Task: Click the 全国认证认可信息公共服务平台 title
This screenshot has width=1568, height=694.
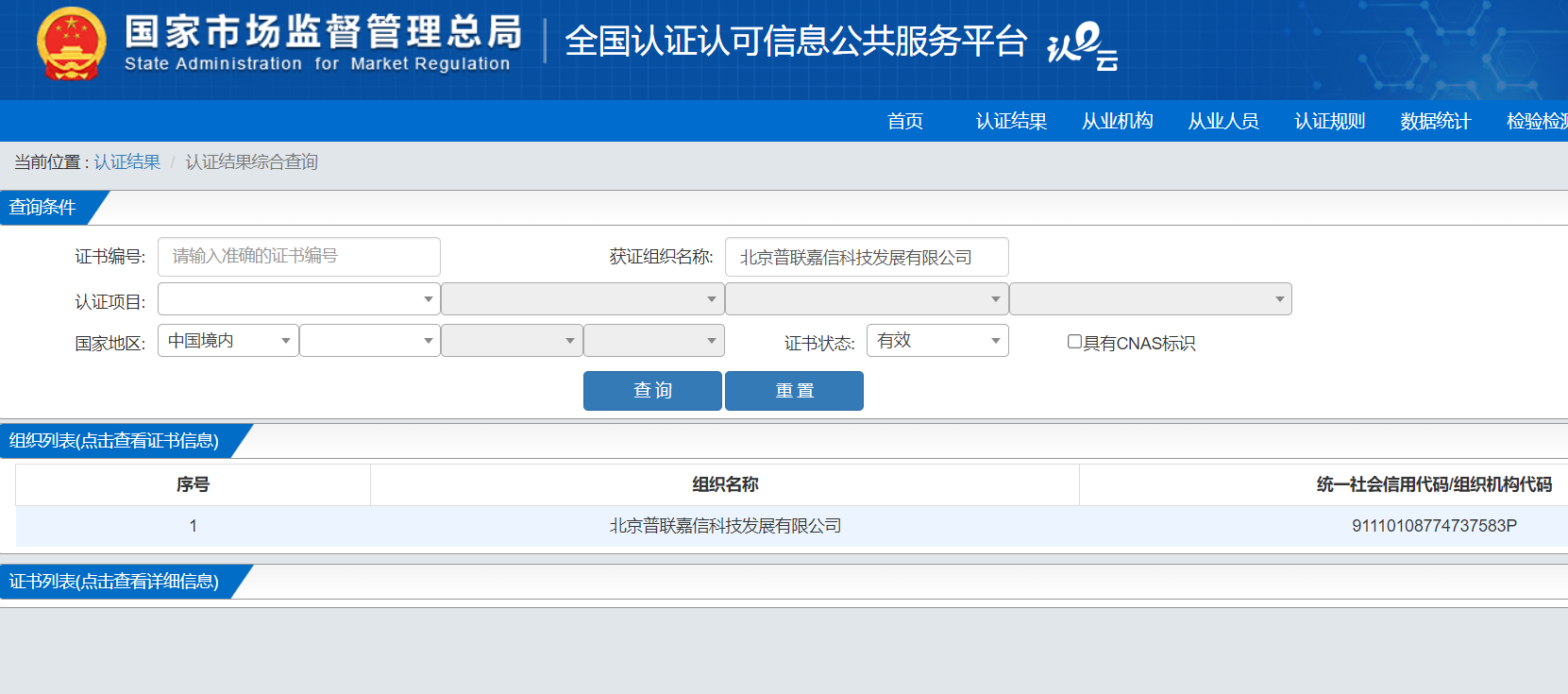Action: 796,42
